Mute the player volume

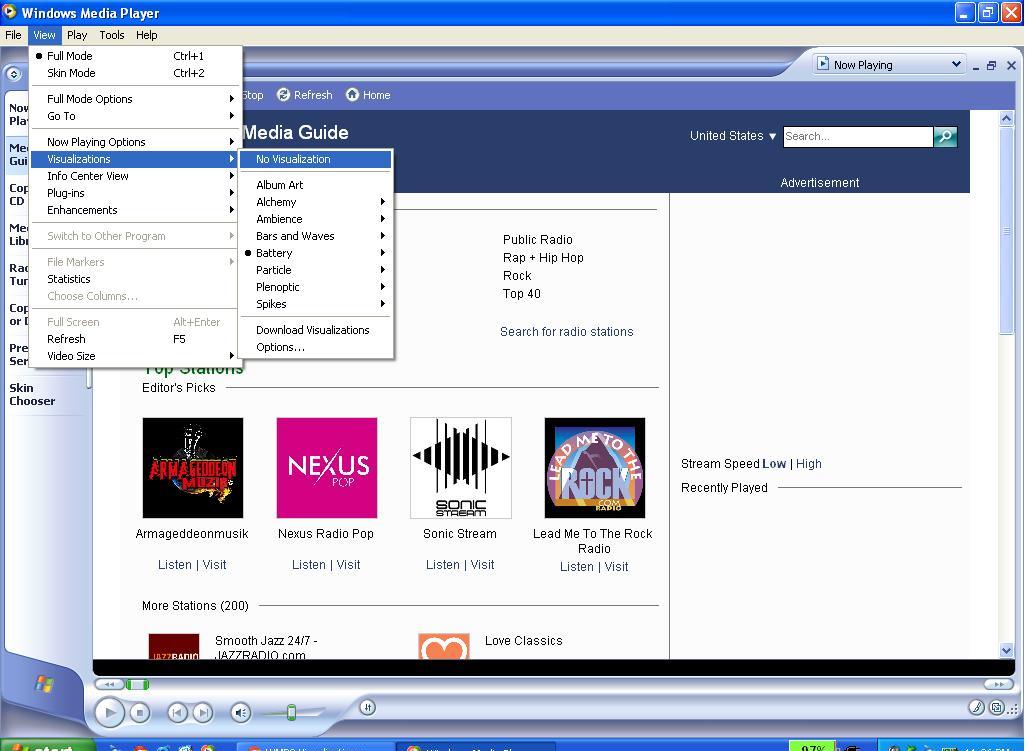(x=241, y=712)
